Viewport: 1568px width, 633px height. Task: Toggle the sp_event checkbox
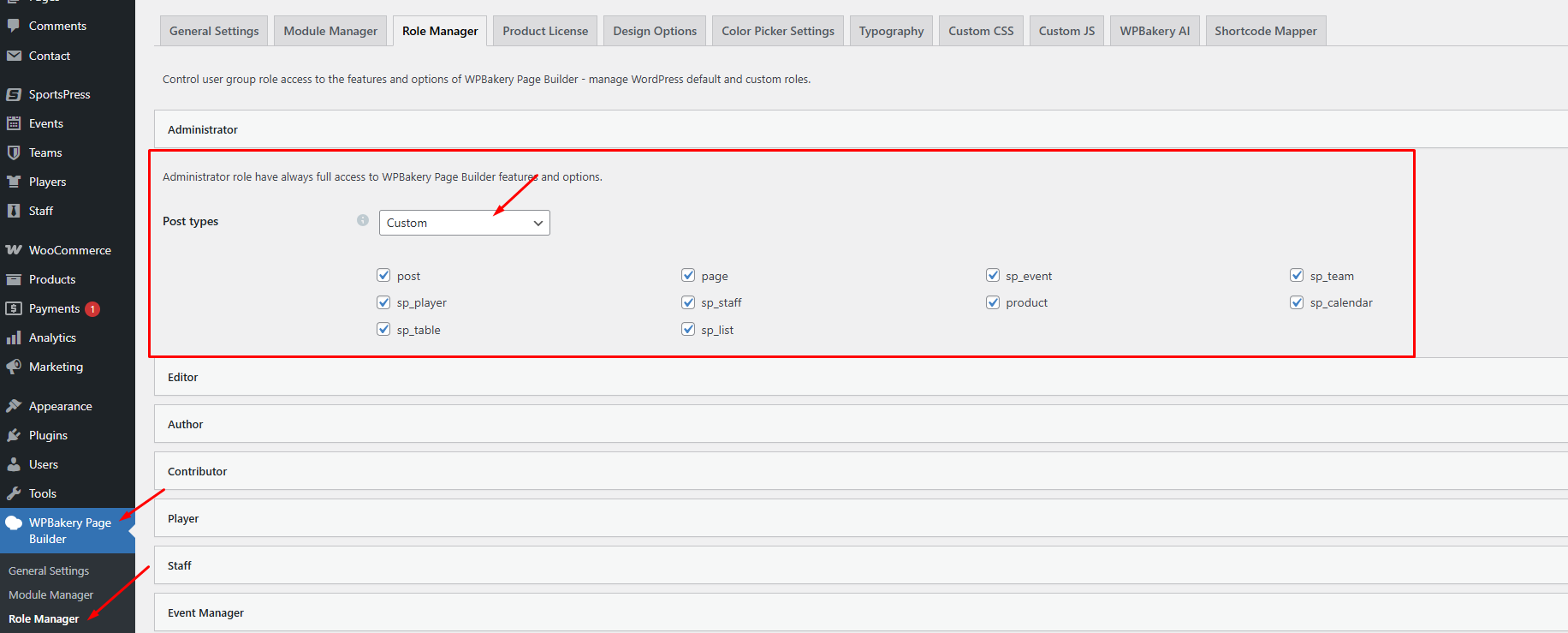pyautogui.click(x=993, y=275)
